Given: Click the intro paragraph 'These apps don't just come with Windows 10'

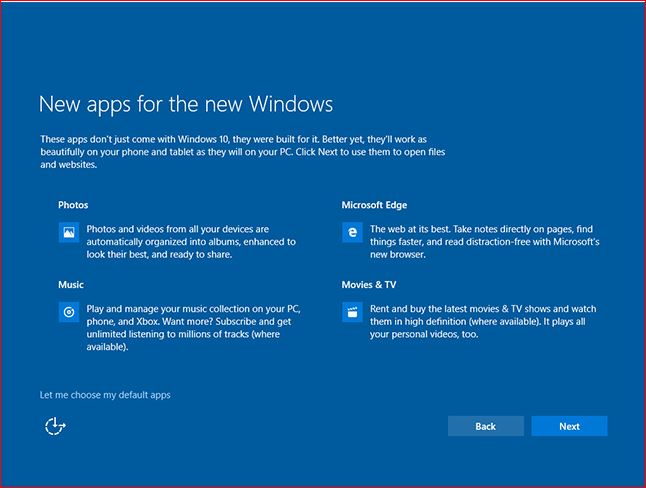Looking at the screenshot, I should coord(243,152).
